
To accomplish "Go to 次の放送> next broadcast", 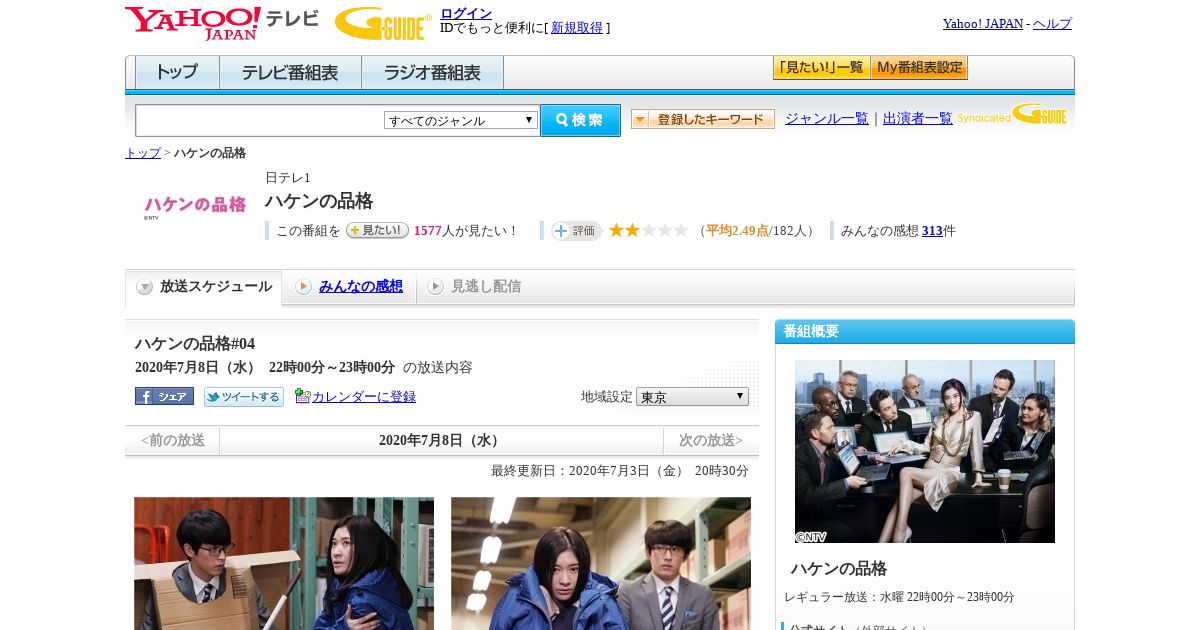I will [711, 440].
